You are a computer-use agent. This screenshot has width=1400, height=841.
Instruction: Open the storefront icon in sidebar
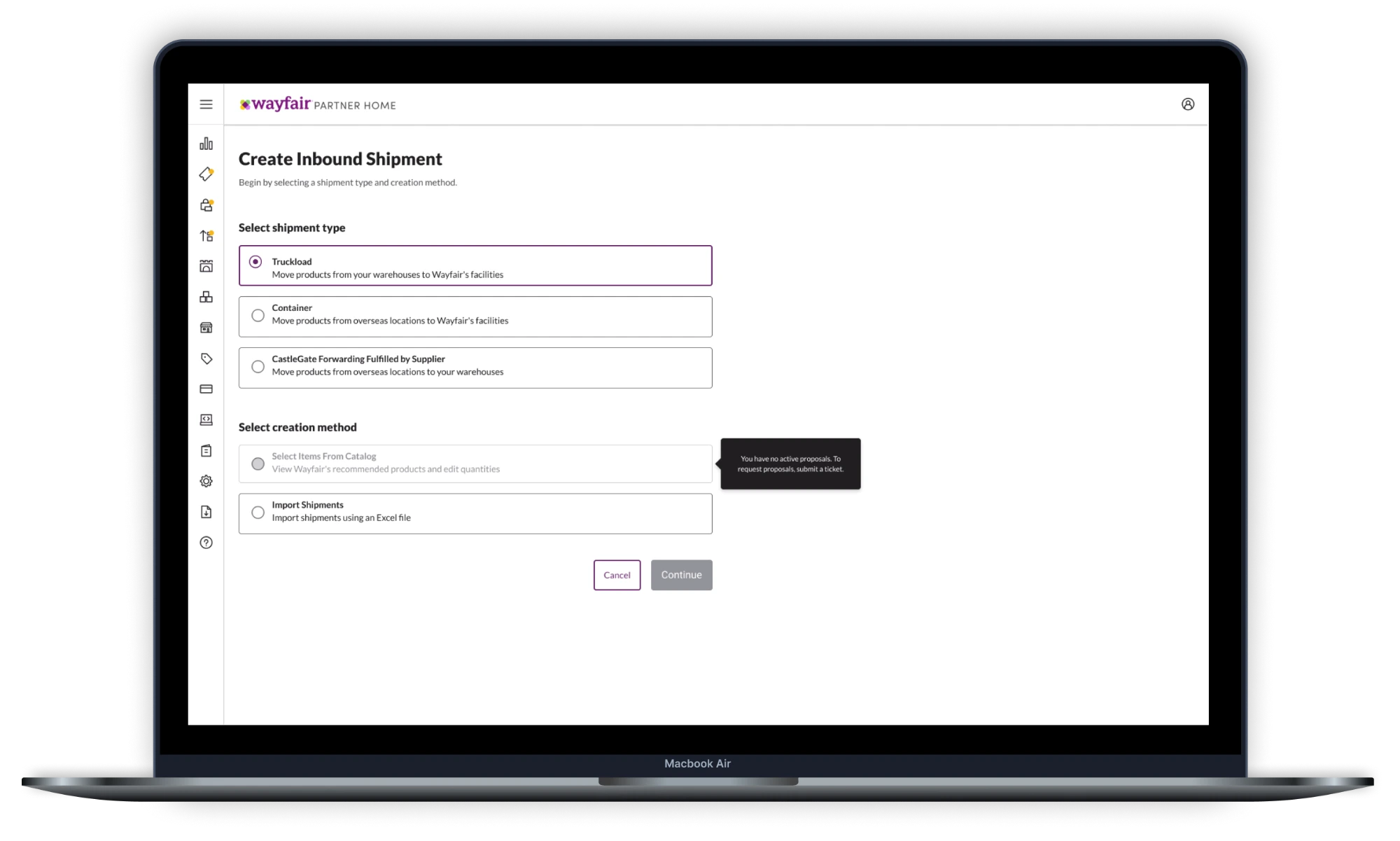206,328
